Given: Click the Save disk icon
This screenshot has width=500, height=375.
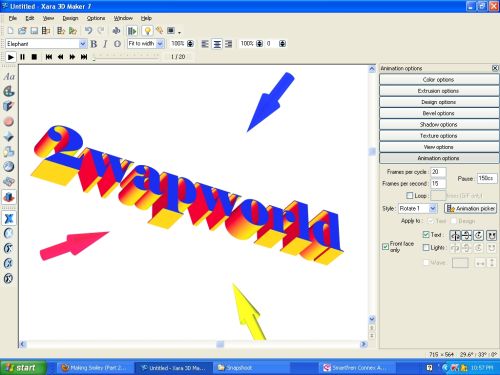Looking at the screenshot, I should coord(34,31).
